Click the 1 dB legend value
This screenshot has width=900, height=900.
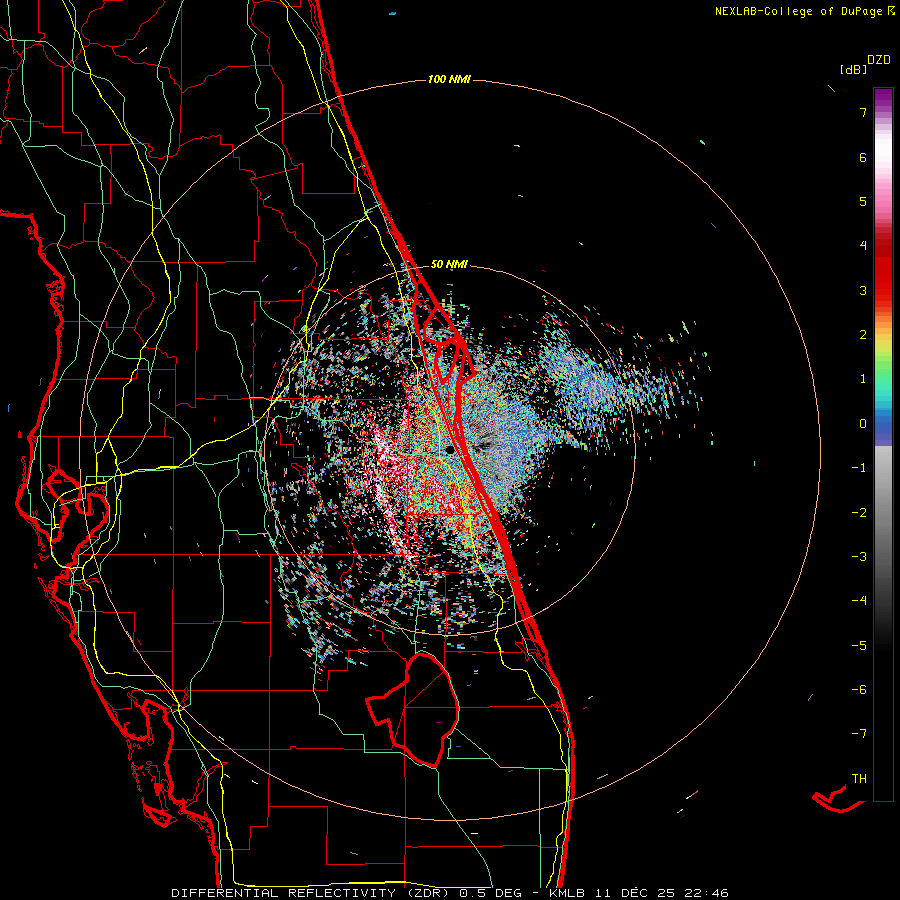[863, 379]
